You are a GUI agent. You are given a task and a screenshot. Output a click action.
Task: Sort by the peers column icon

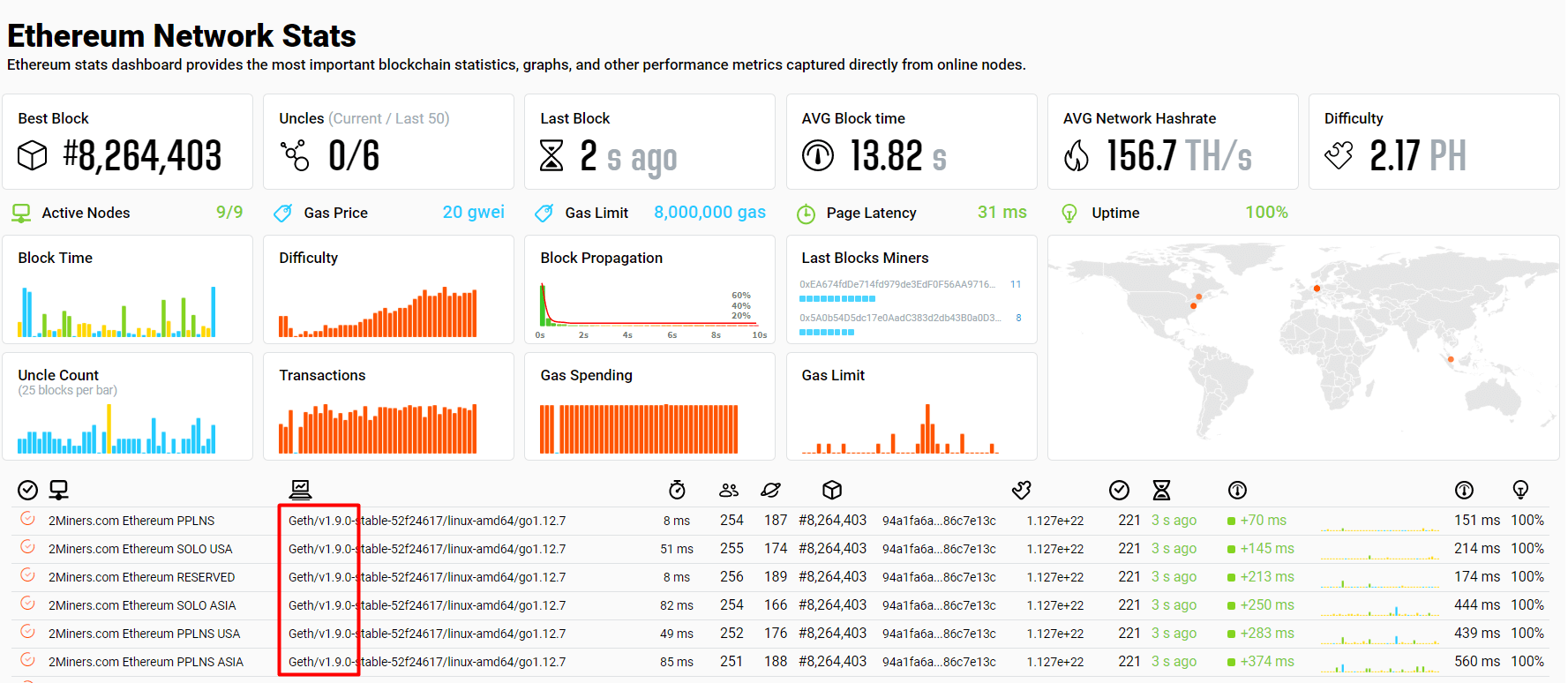coord(729,490)
